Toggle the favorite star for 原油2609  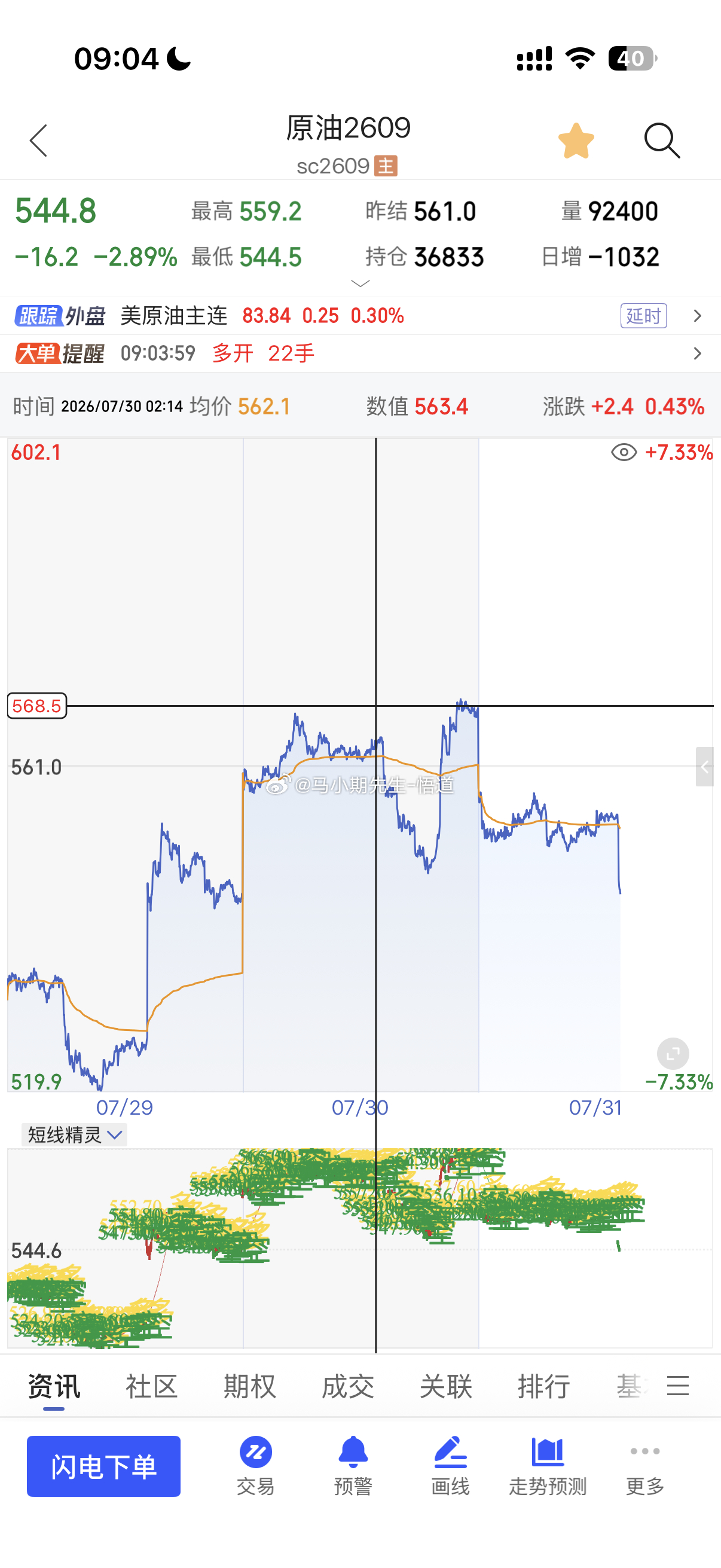576,141
